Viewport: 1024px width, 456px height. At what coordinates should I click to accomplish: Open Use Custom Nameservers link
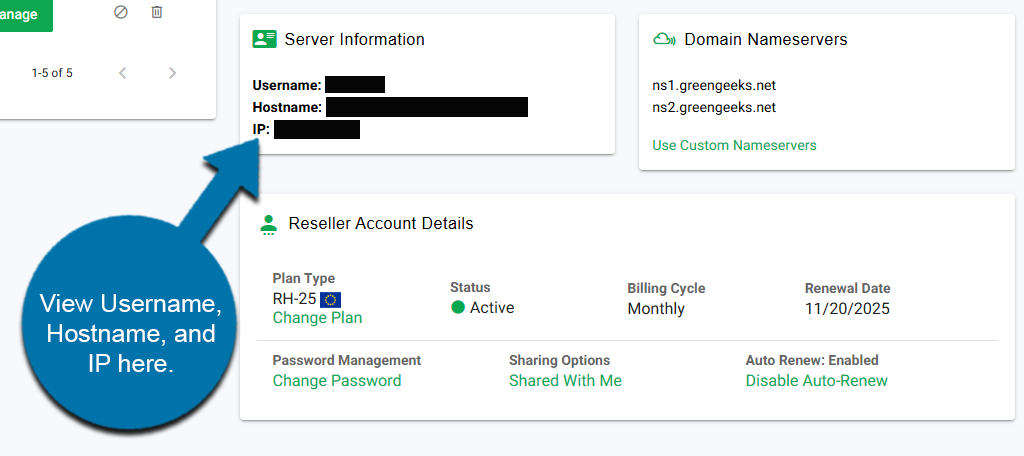(734, 145)
